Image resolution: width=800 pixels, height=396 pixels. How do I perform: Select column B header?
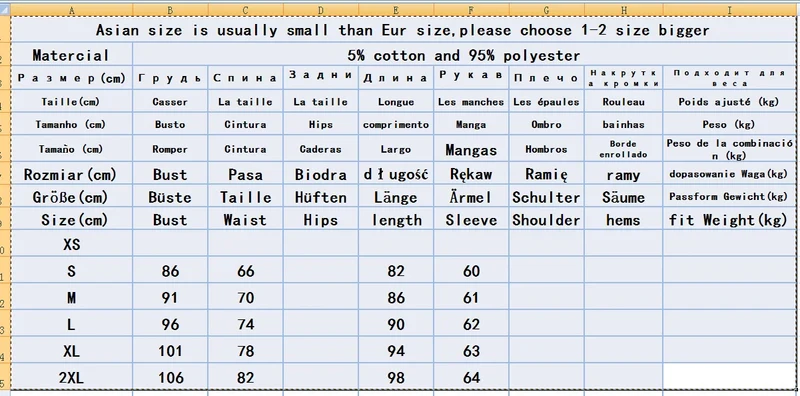pos(170,10)
